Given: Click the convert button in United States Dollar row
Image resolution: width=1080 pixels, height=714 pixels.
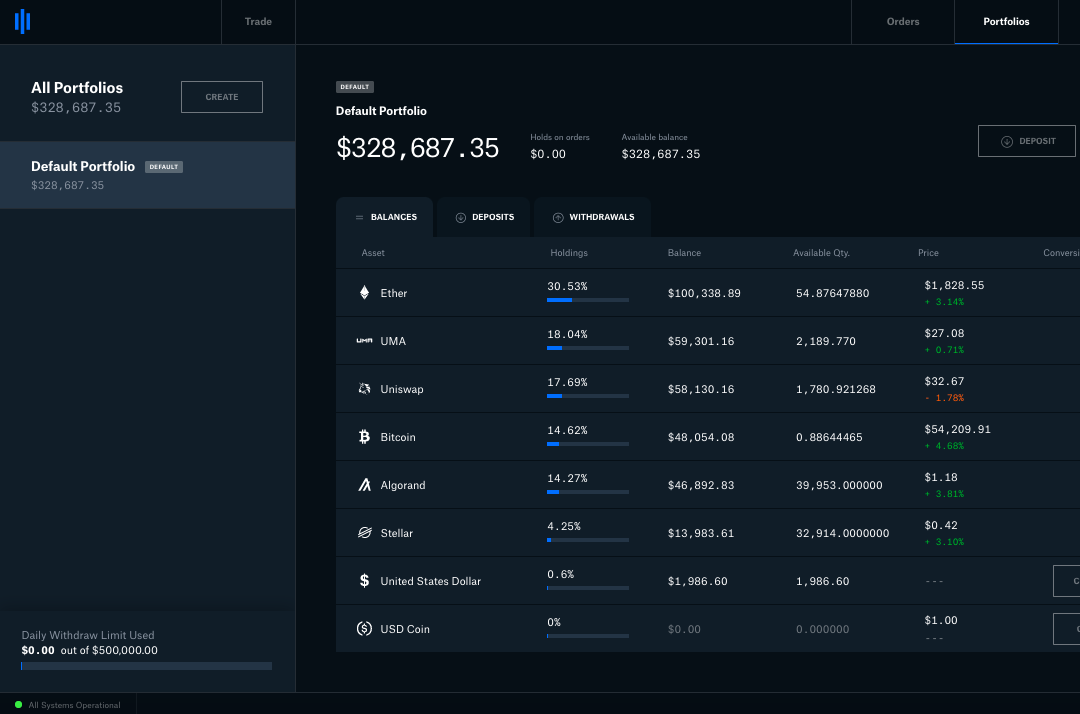Looking at the screenshot, I should [x=1066, y=580].
